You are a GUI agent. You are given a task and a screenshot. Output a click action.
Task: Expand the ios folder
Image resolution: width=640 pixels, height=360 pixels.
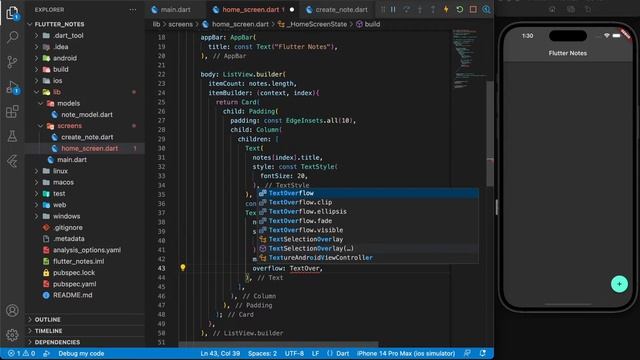57,81
